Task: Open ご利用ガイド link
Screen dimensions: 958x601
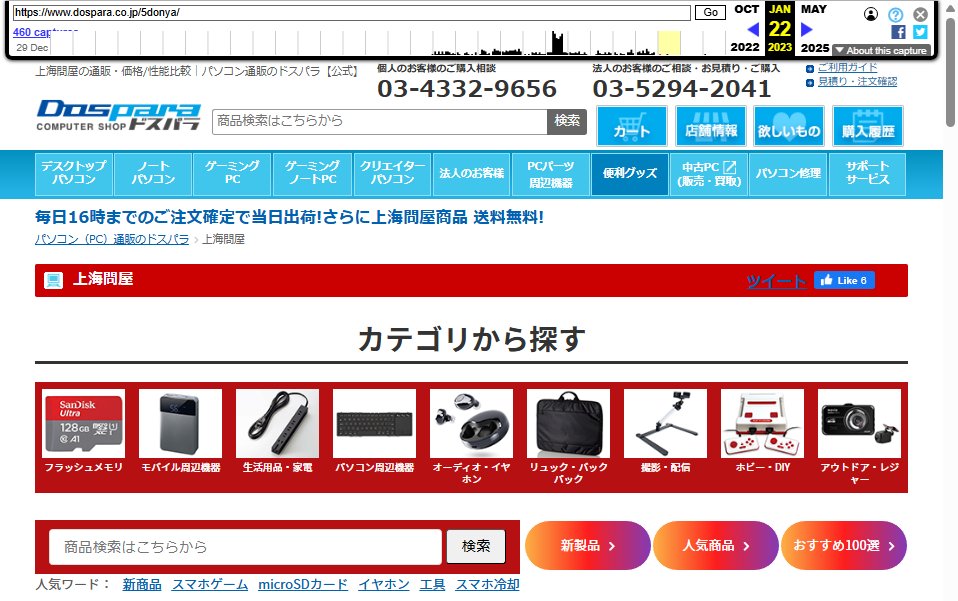Action: [847, 67]
